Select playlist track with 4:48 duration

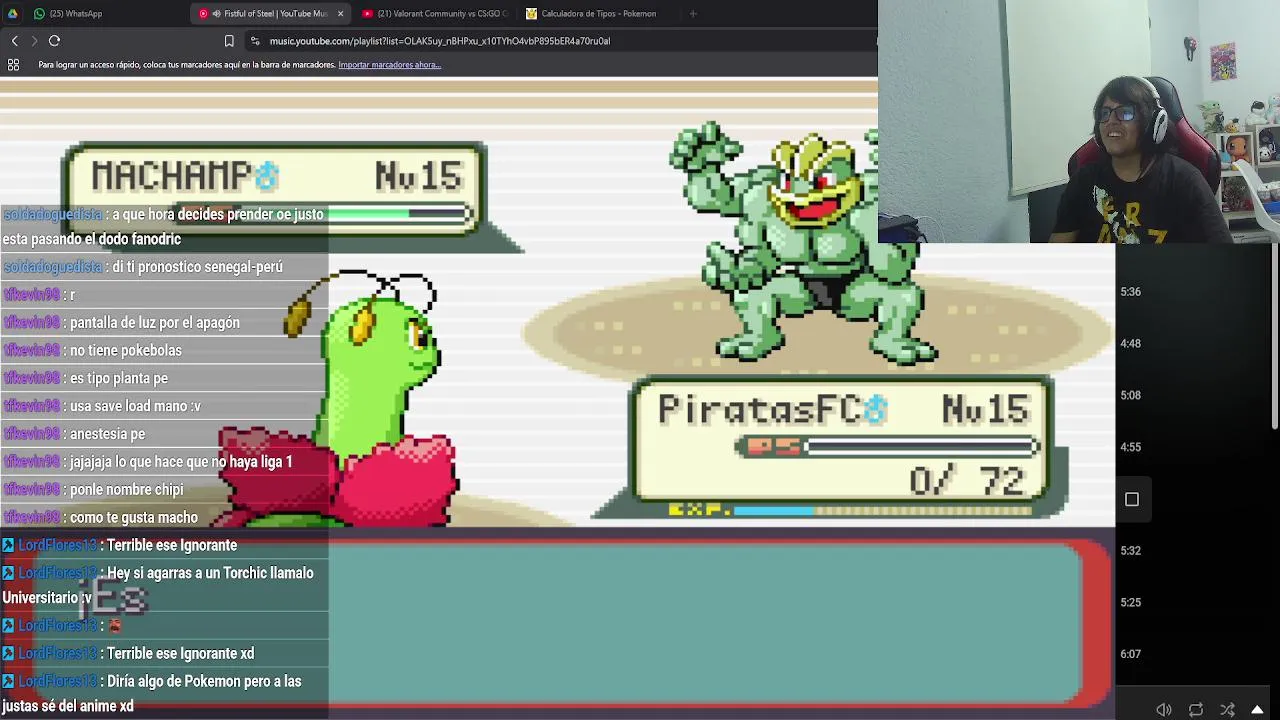pos(1130,343)
